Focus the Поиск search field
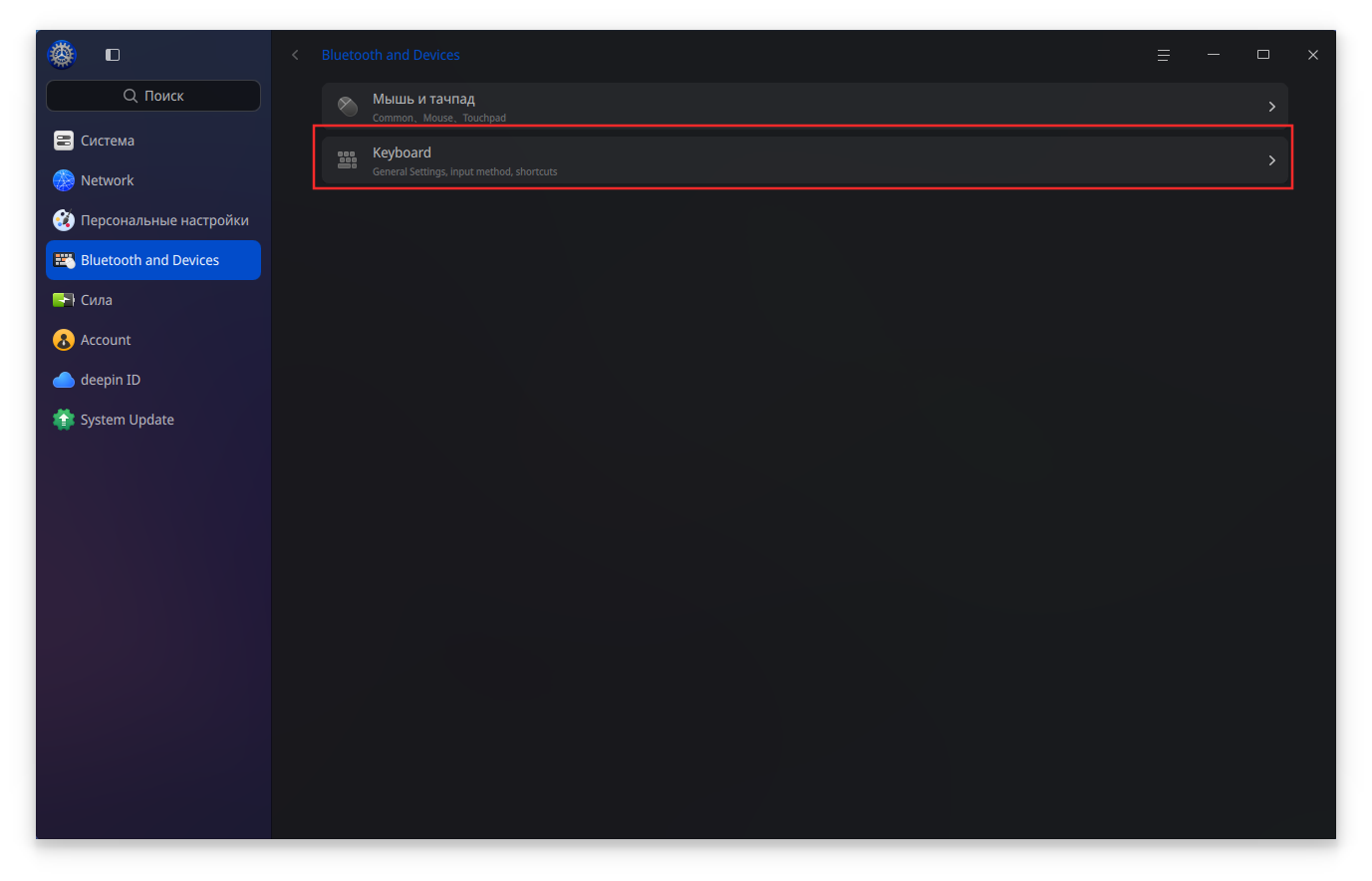The height and width of the screenshot is (881, 1372). point(153,96)
